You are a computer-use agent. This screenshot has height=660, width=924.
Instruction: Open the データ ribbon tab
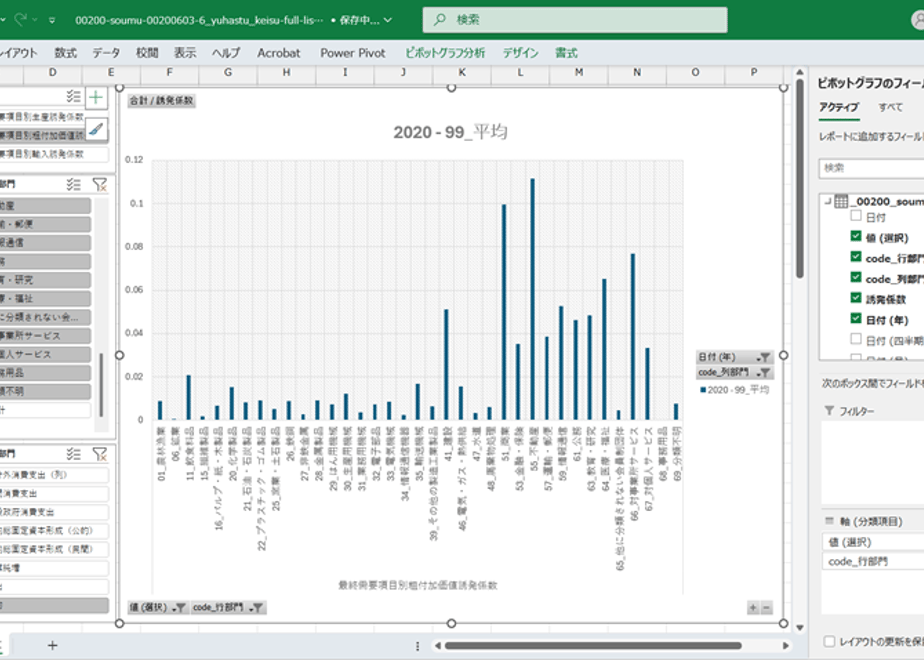pyautogui.click(x=106, y=53)
